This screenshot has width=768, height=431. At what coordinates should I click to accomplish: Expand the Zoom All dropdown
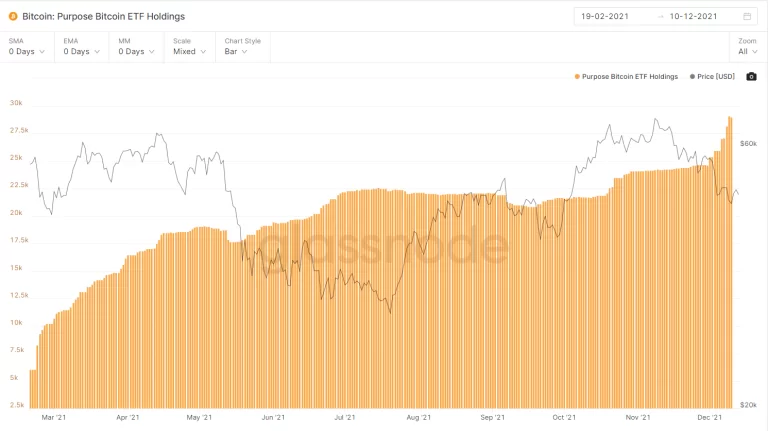point(747,51)
